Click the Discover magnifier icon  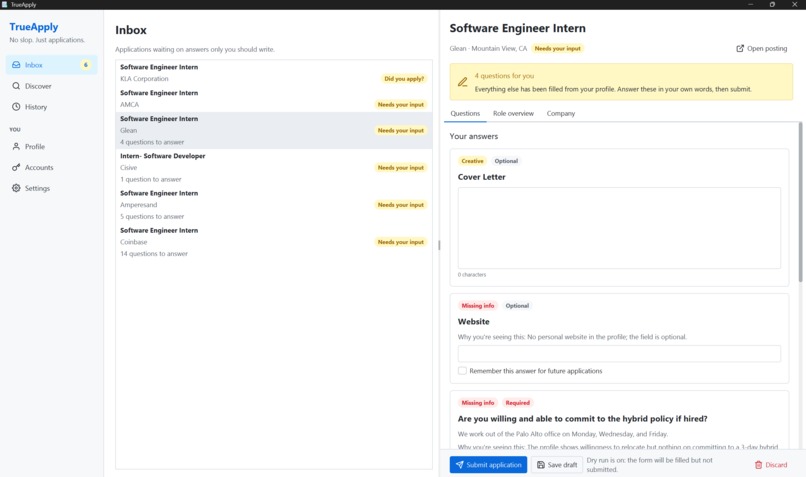pyautogui.click(x=16, y=86)
